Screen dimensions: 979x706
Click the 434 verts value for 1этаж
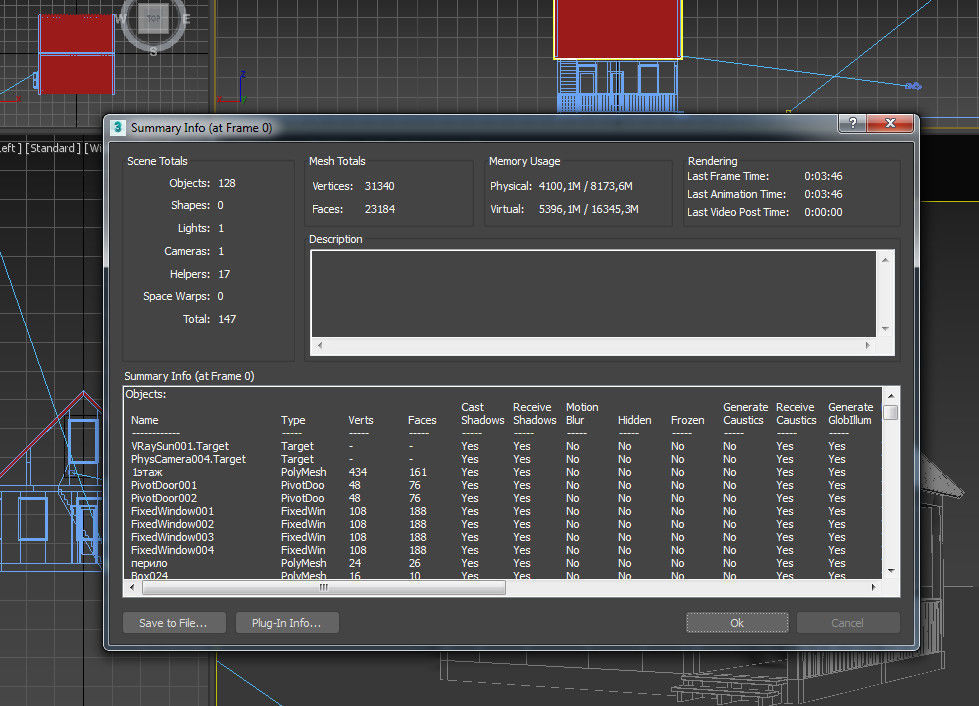coord(358,473)
